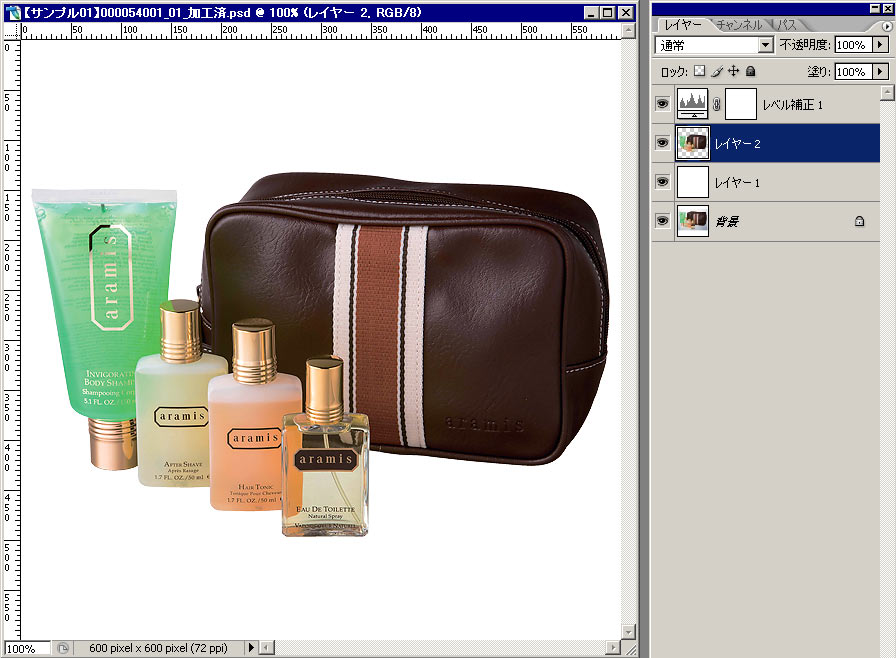
Task: Toggle visibility of レイヤー 2
Action: 662,143
